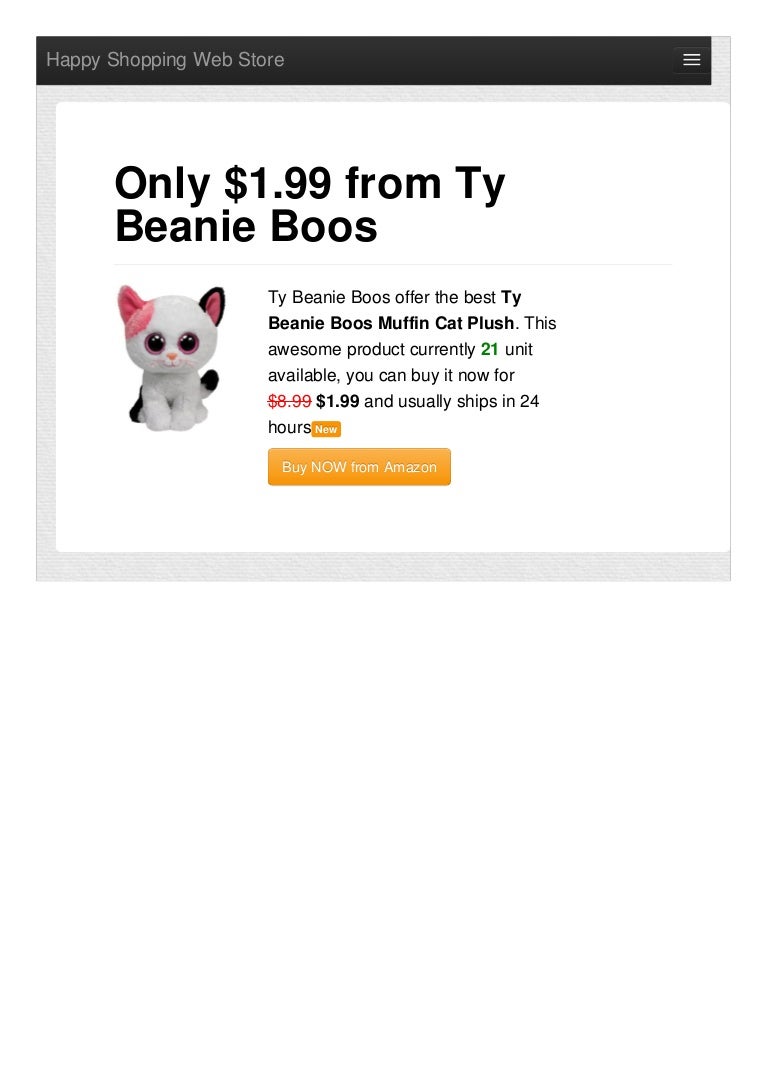This screenshot has height=1087, width=768.
Task: Click the word 'hours' before New badge
Action: pos(290,428)
